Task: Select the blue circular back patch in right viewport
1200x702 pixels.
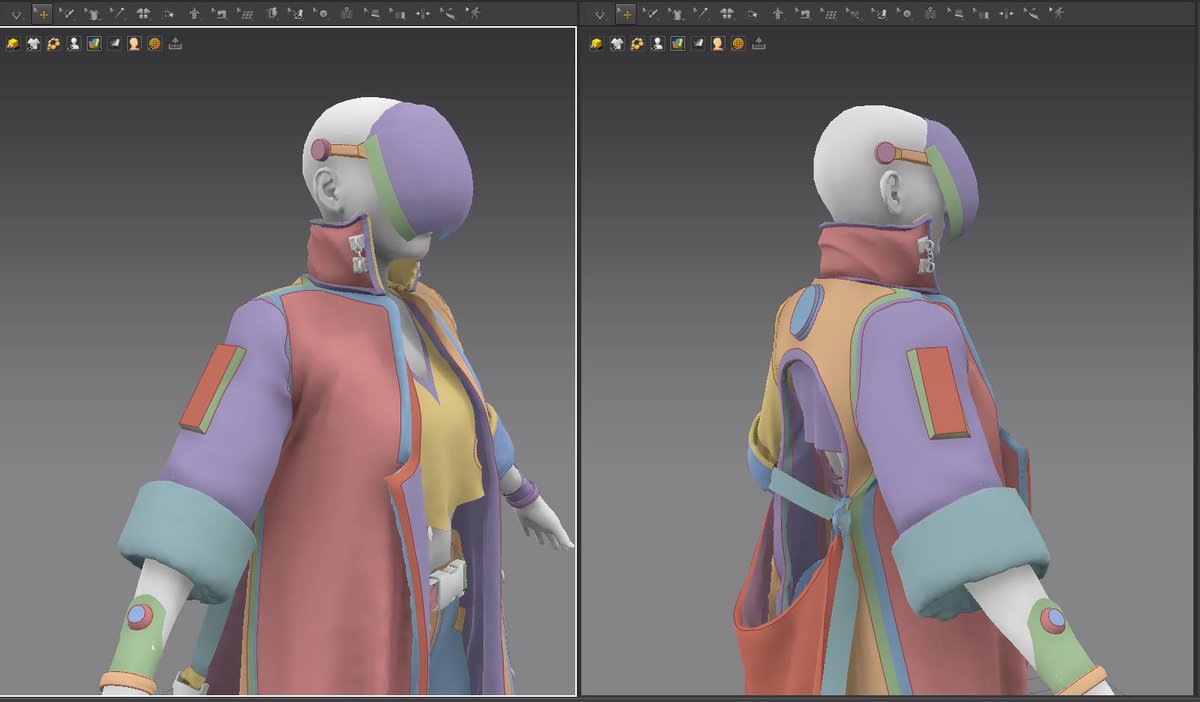Action: click(x=806, y=311)
